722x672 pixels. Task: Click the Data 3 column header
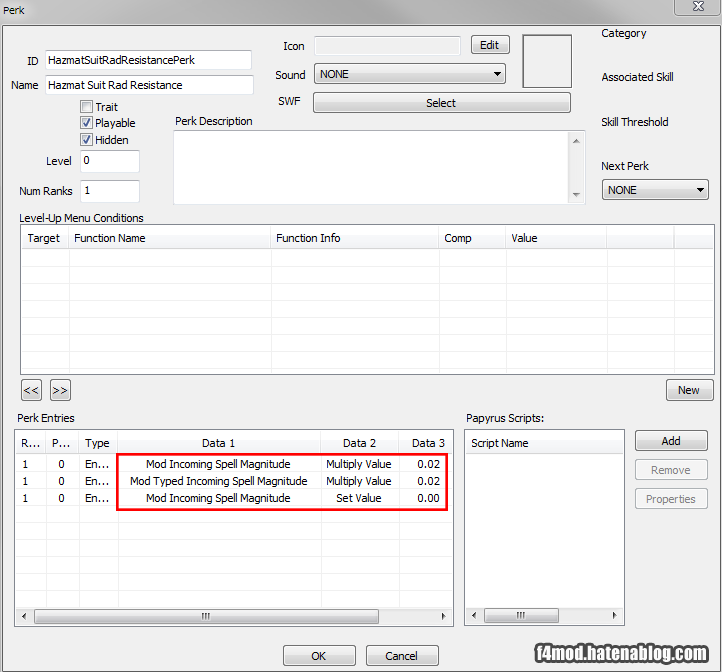tap(426, 443)
